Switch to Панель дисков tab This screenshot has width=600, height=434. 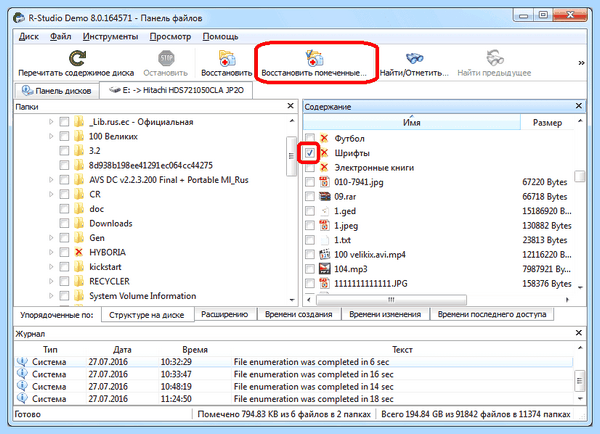point(57,91)
